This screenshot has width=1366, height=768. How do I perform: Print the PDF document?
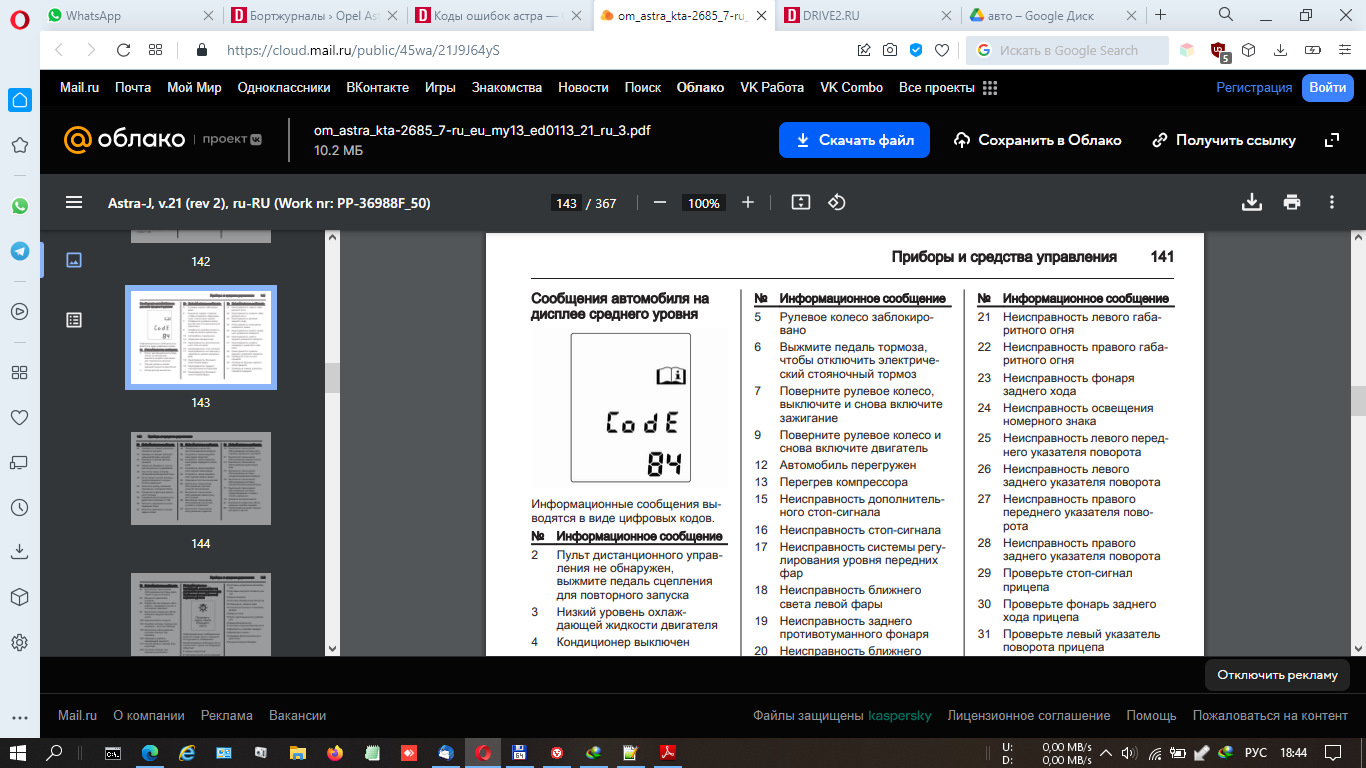pos(1292,202)
